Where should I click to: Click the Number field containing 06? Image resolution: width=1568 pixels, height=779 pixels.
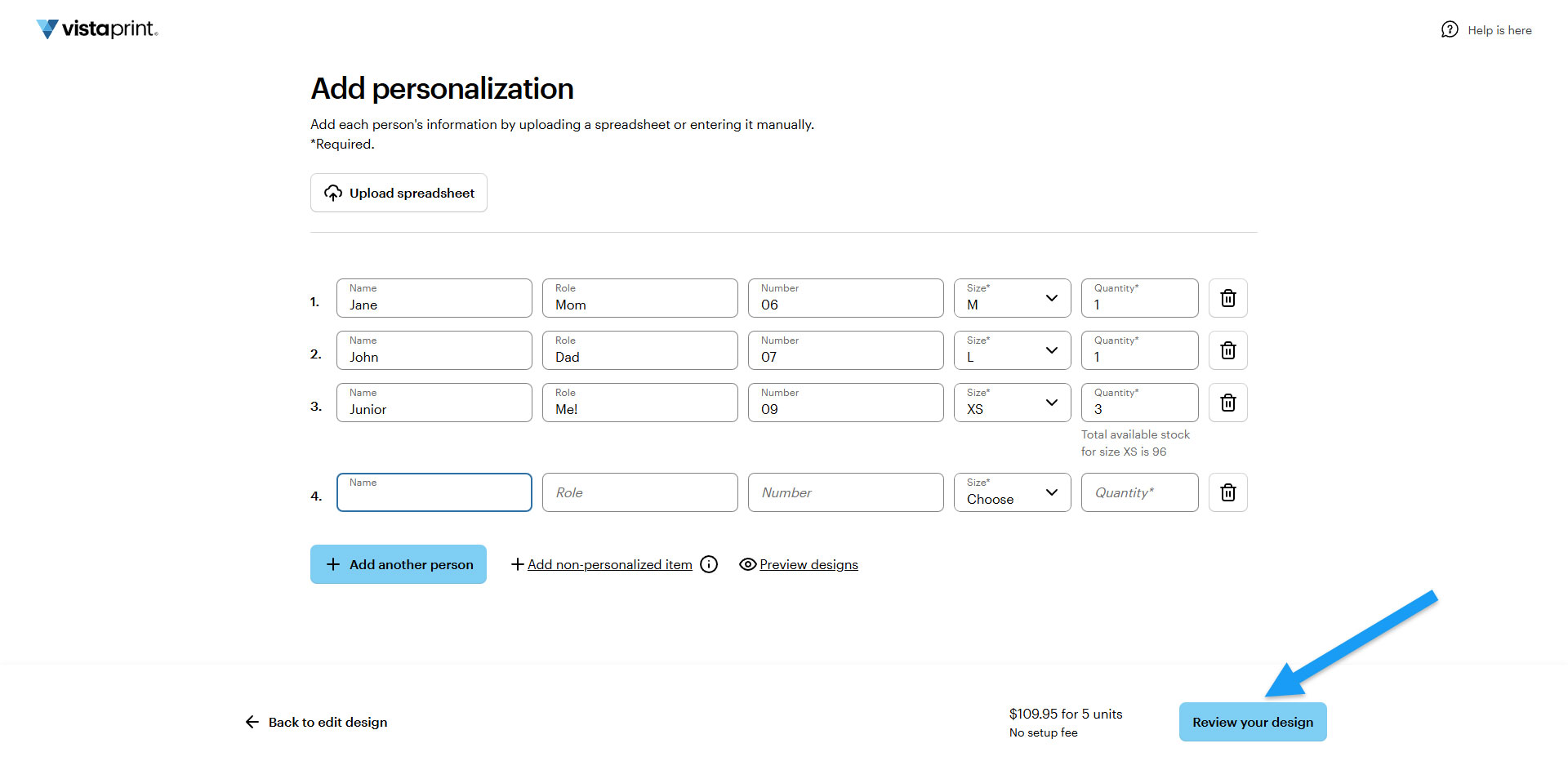845,298
